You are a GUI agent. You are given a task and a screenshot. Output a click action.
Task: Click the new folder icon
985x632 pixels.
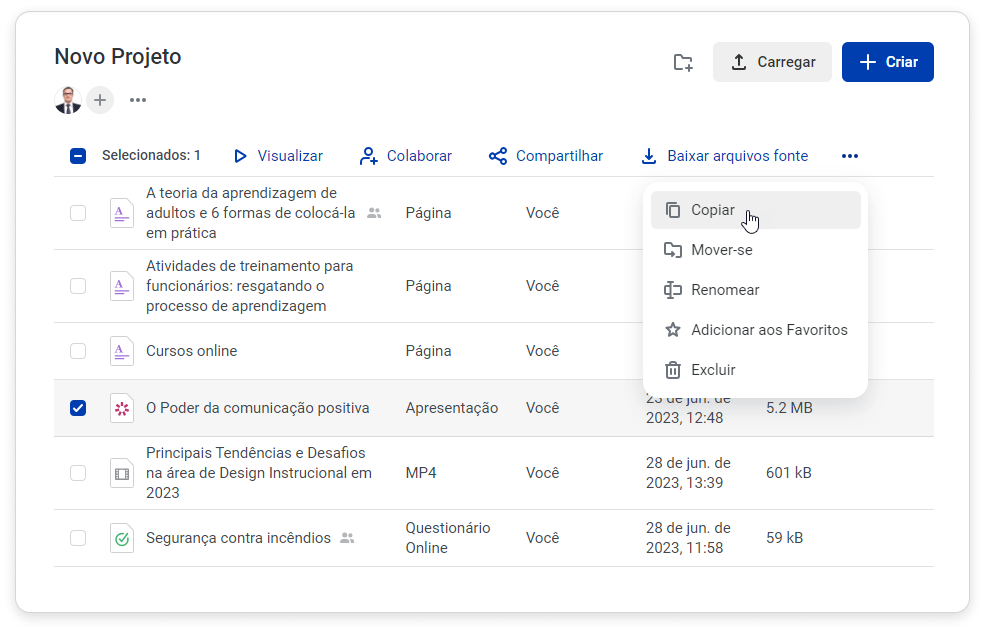pos(683,62)
